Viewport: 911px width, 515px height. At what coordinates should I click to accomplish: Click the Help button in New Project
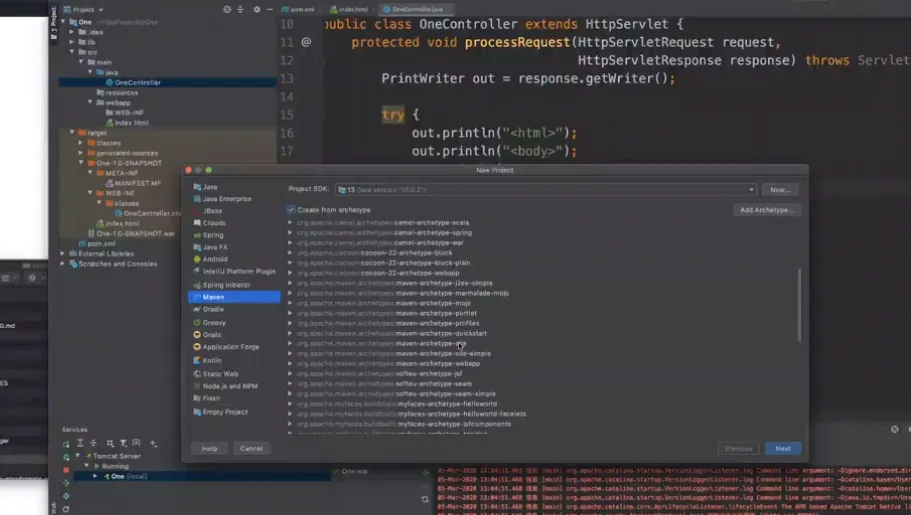209,448
